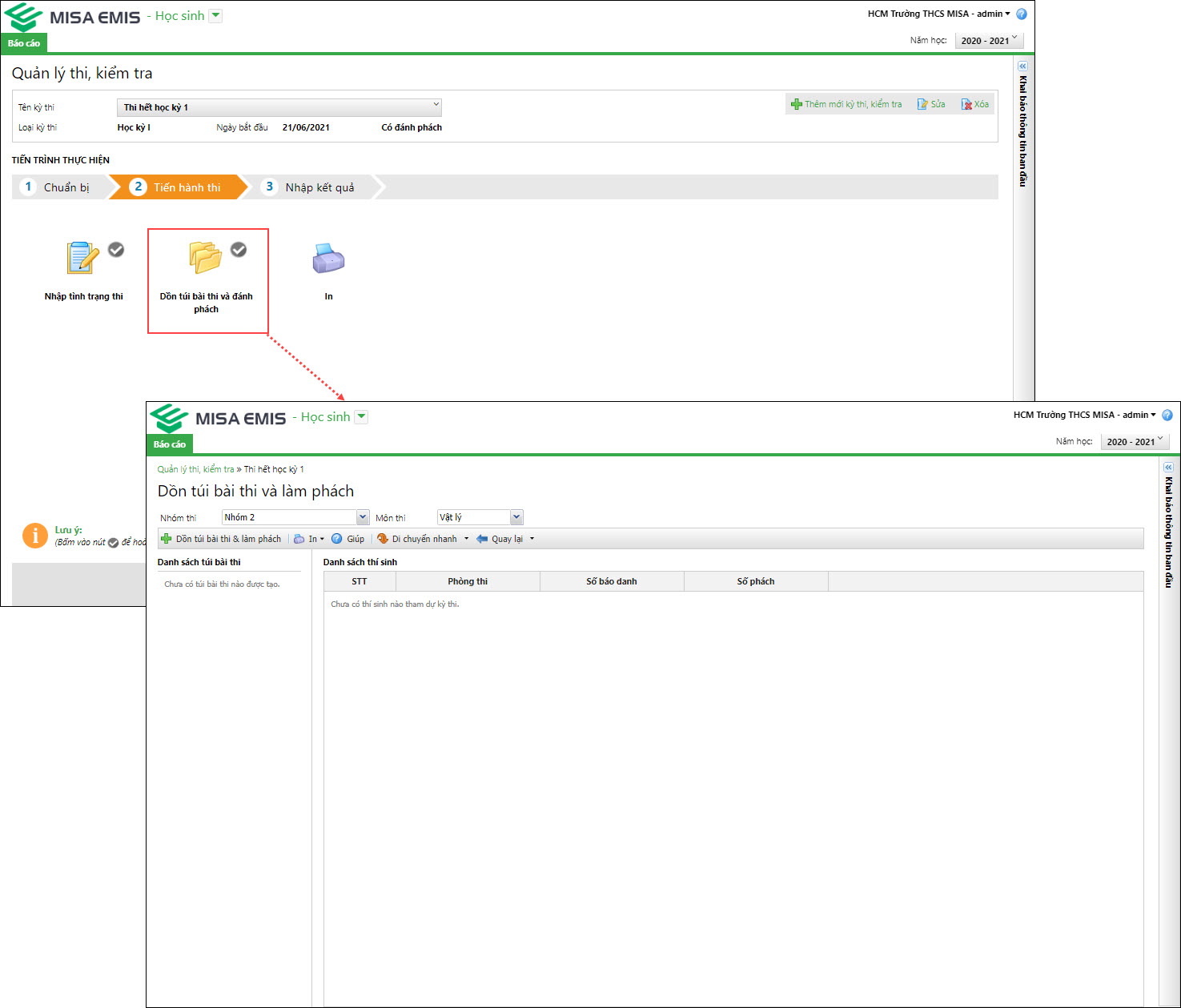This screenshot has height=1008, width=1181.
Task: Click vertical Khai báo thông tin ban đầu in back window
Action: coord(1022,131)
